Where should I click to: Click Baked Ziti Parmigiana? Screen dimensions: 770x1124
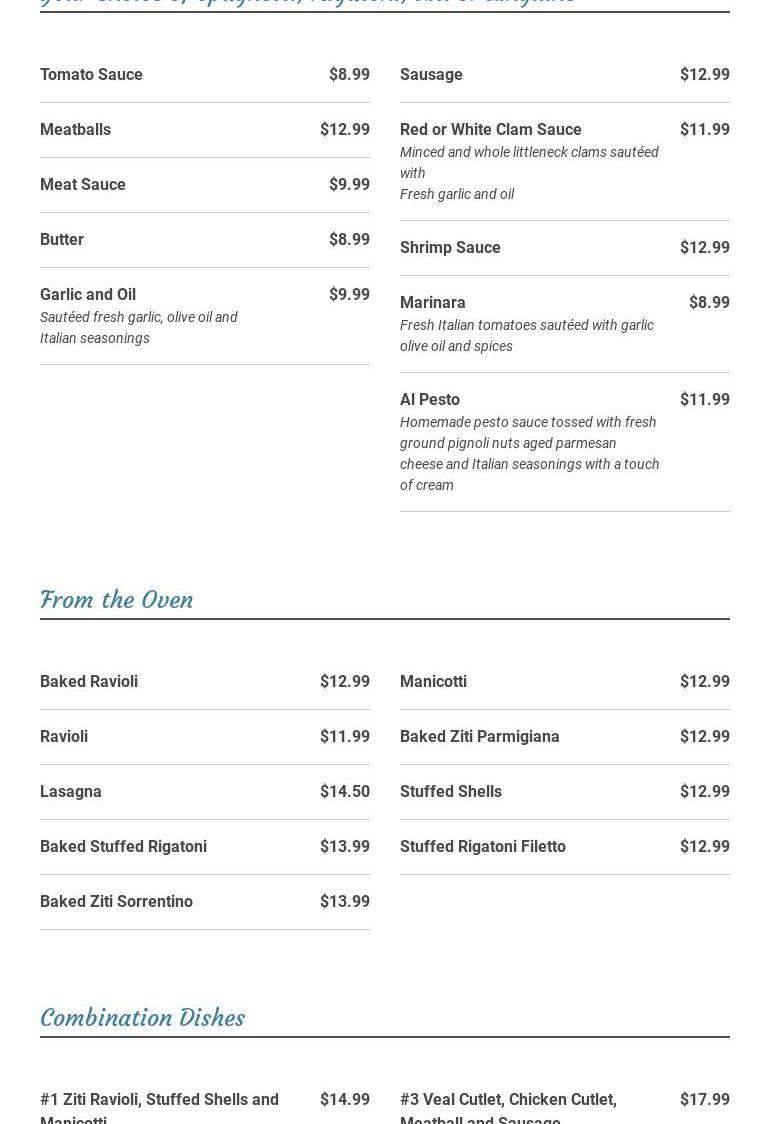tap(479, 737)
